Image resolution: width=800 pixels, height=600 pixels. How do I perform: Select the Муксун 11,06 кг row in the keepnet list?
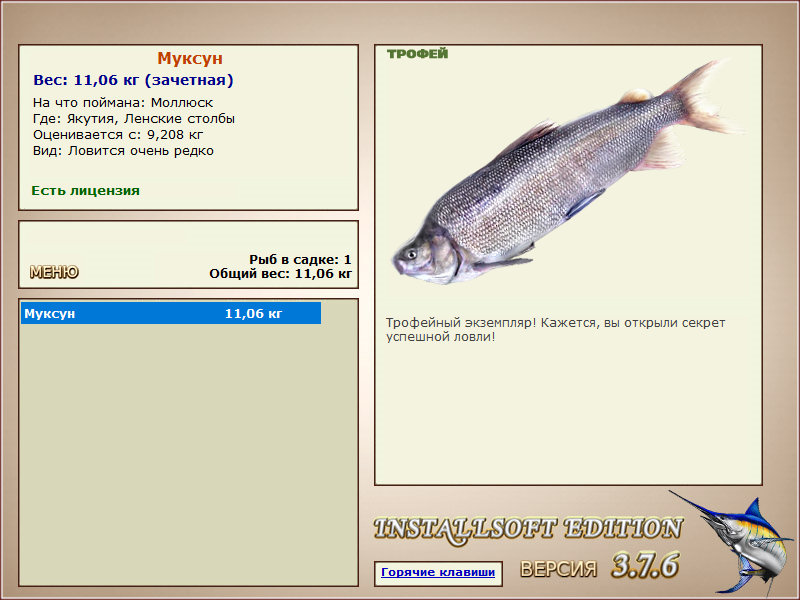(x=171, y=313)
